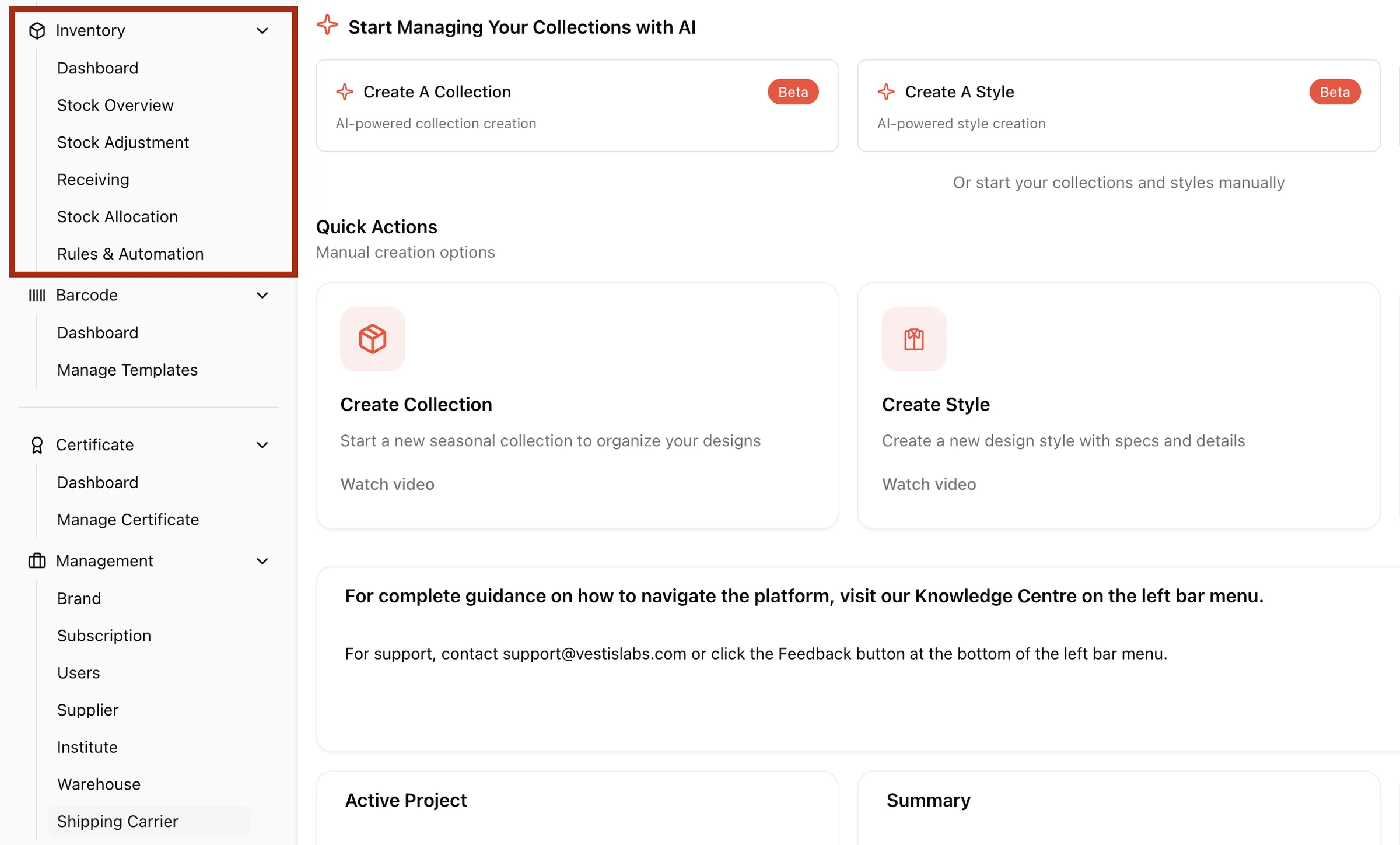Screen dimensions: 1400x845
Task: Select Subscription in Management
Action: [x=104, y=636]
